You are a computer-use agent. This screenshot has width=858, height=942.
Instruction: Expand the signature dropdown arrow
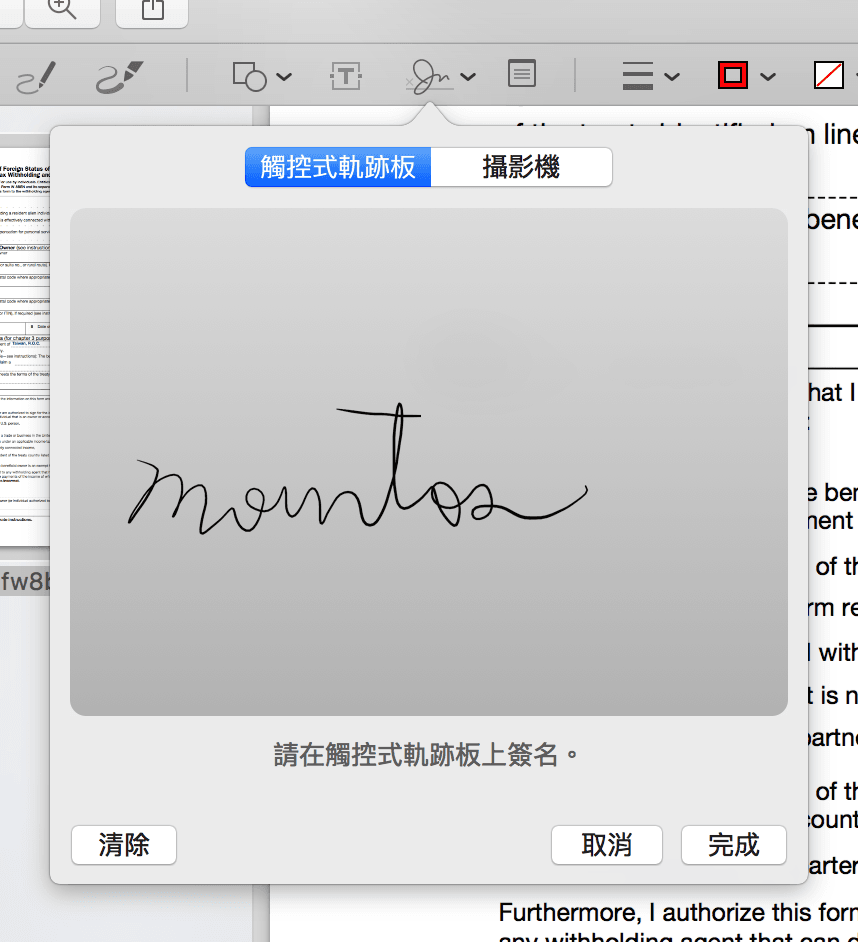click(468, 77)
